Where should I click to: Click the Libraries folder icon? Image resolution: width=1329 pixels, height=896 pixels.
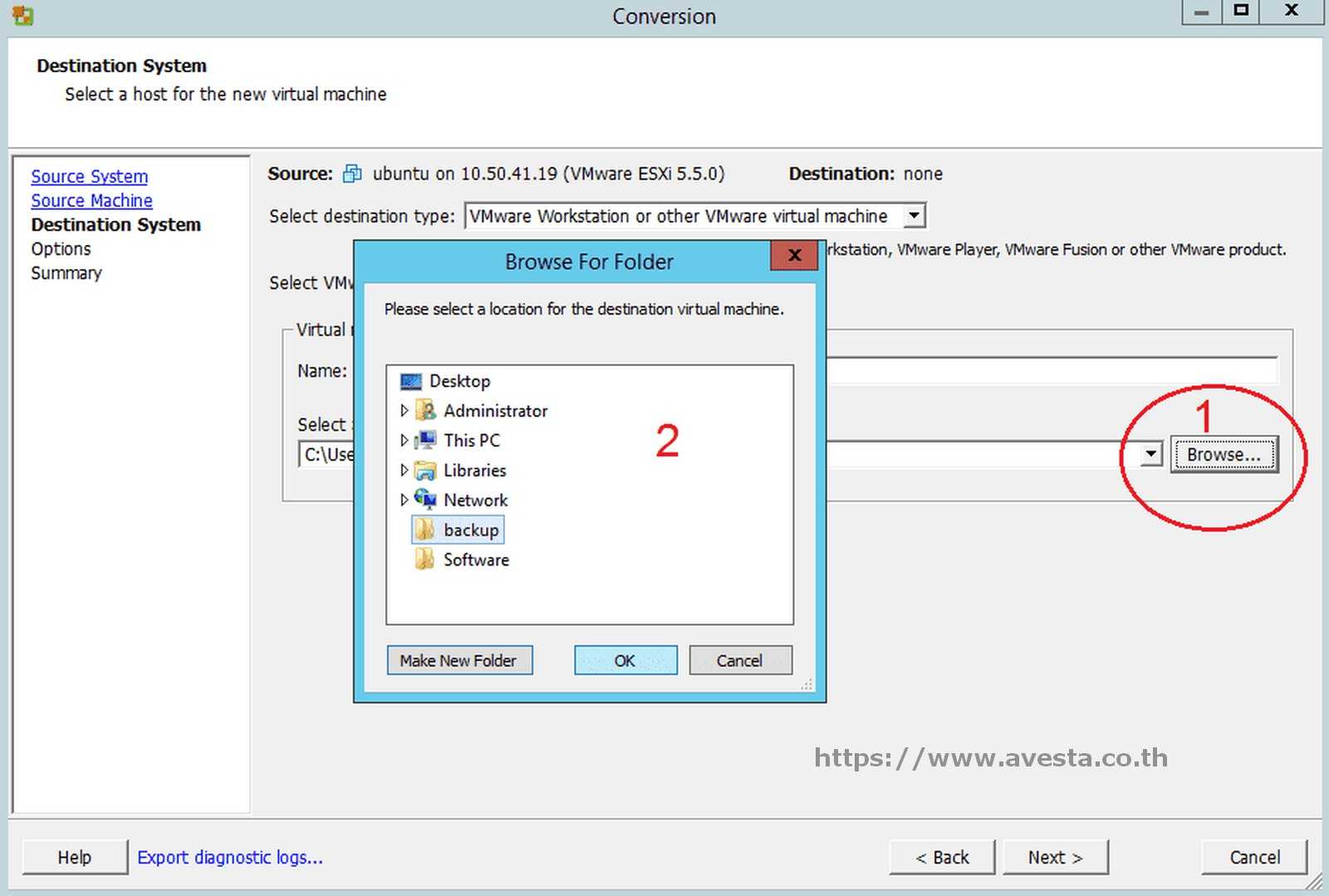(424, 470)
